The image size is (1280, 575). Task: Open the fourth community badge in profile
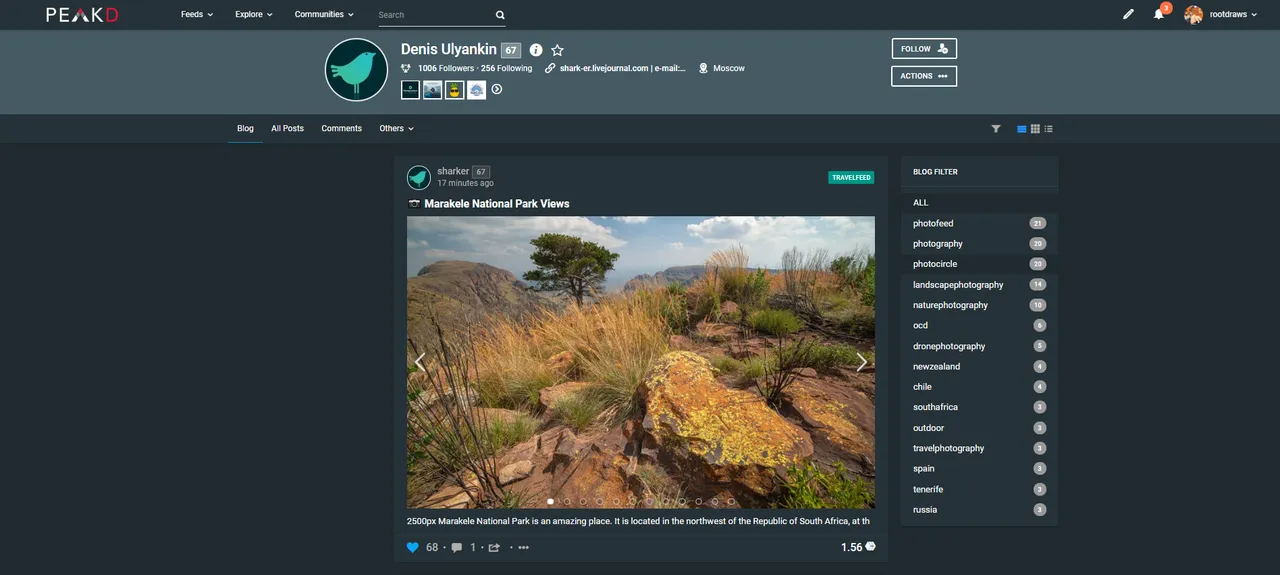[x=476, y=89]
